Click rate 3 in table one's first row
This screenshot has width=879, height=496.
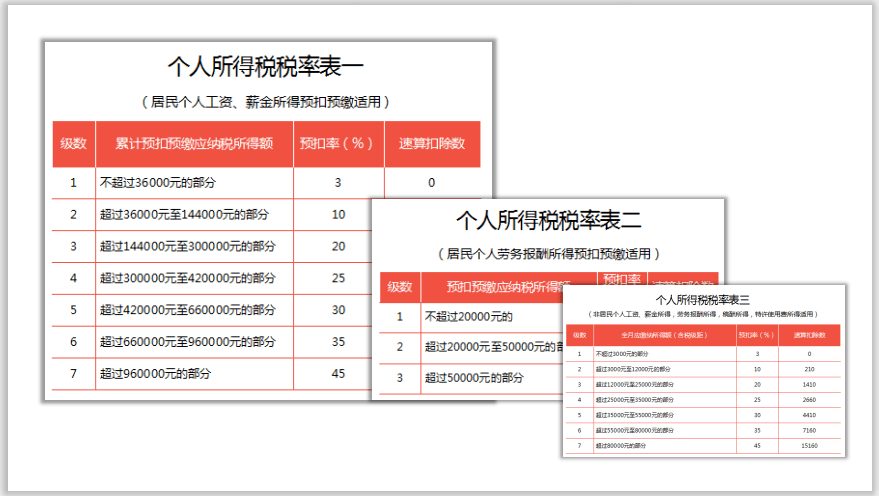pyautogui.click(x=338, y=183)
